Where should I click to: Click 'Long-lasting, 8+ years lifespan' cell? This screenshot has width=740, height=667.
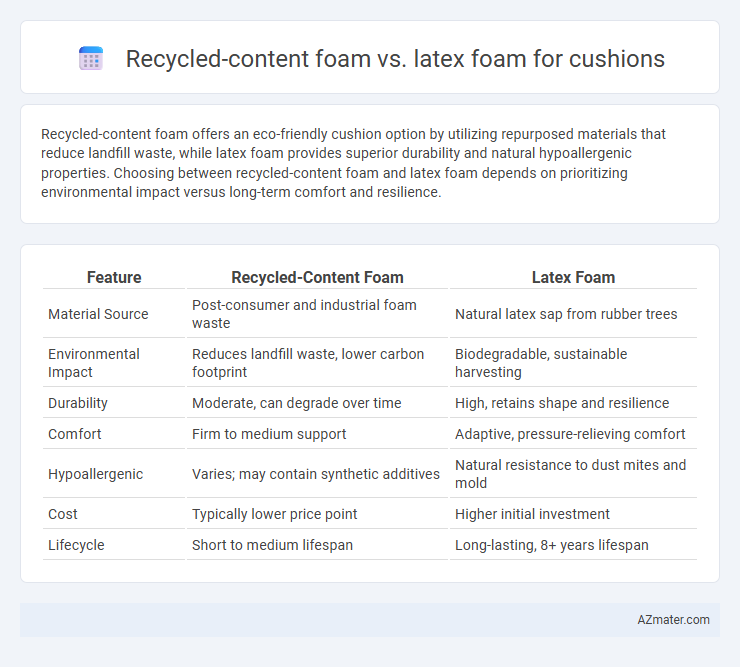[573, 545]
